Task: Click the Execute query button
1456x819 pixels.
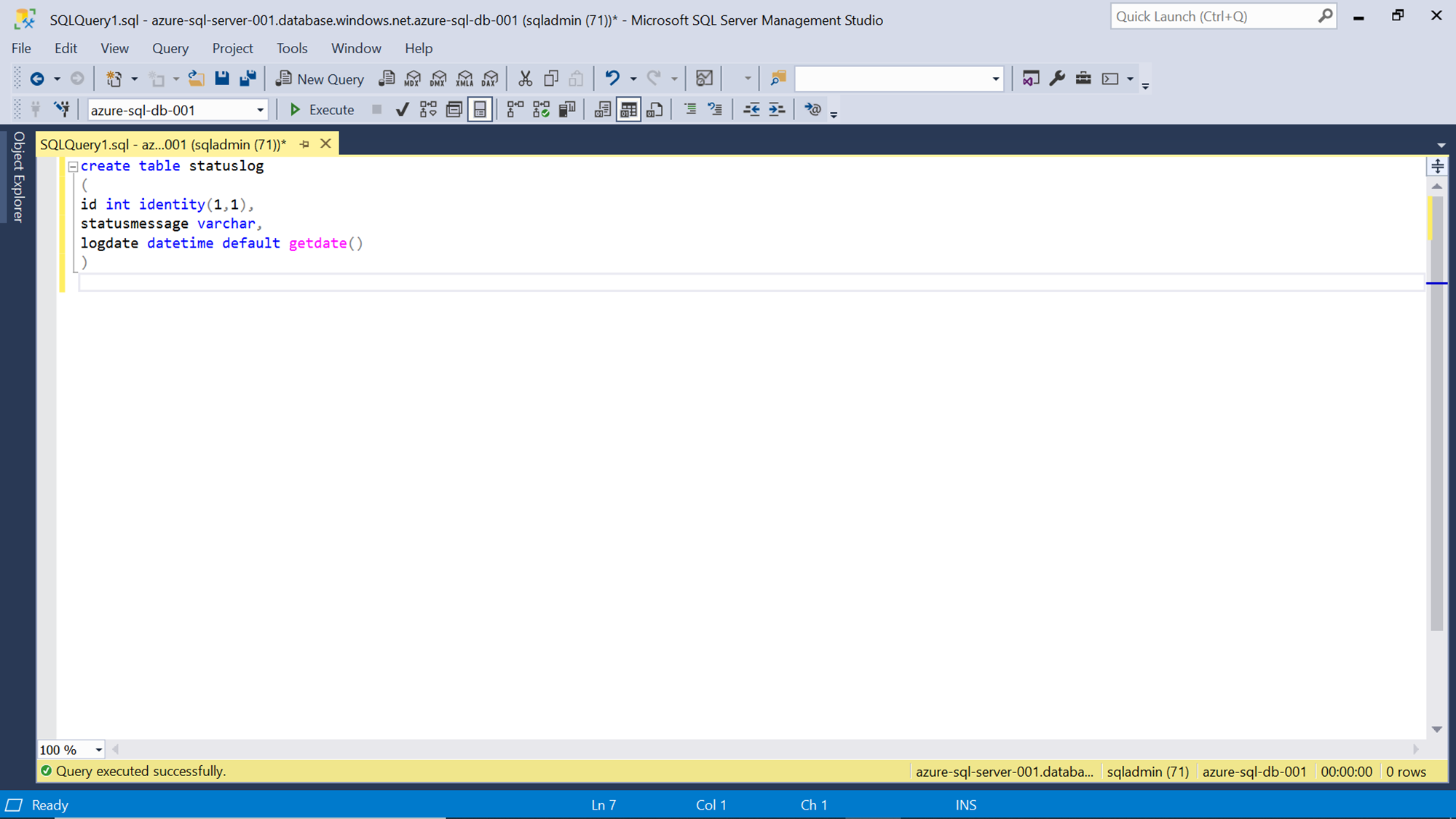Action: [321, 110]
